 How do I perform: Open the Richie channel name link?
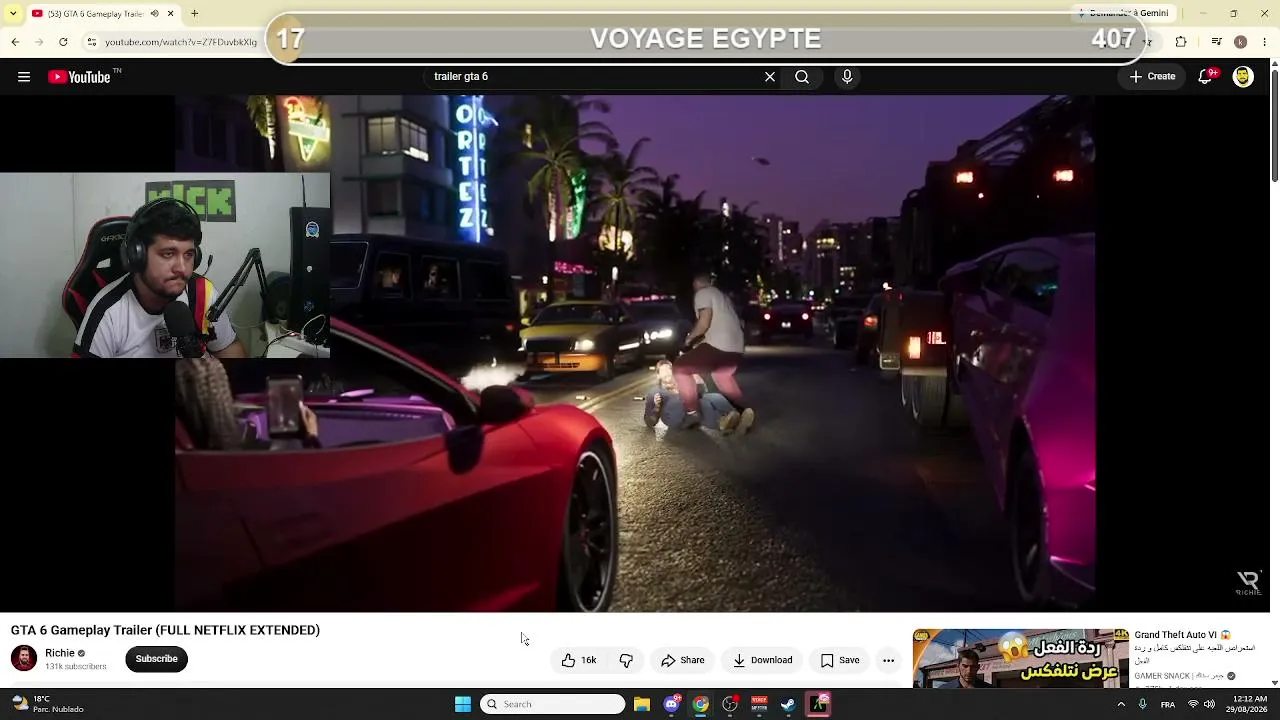pyautogui.click(x=60, y=653)
